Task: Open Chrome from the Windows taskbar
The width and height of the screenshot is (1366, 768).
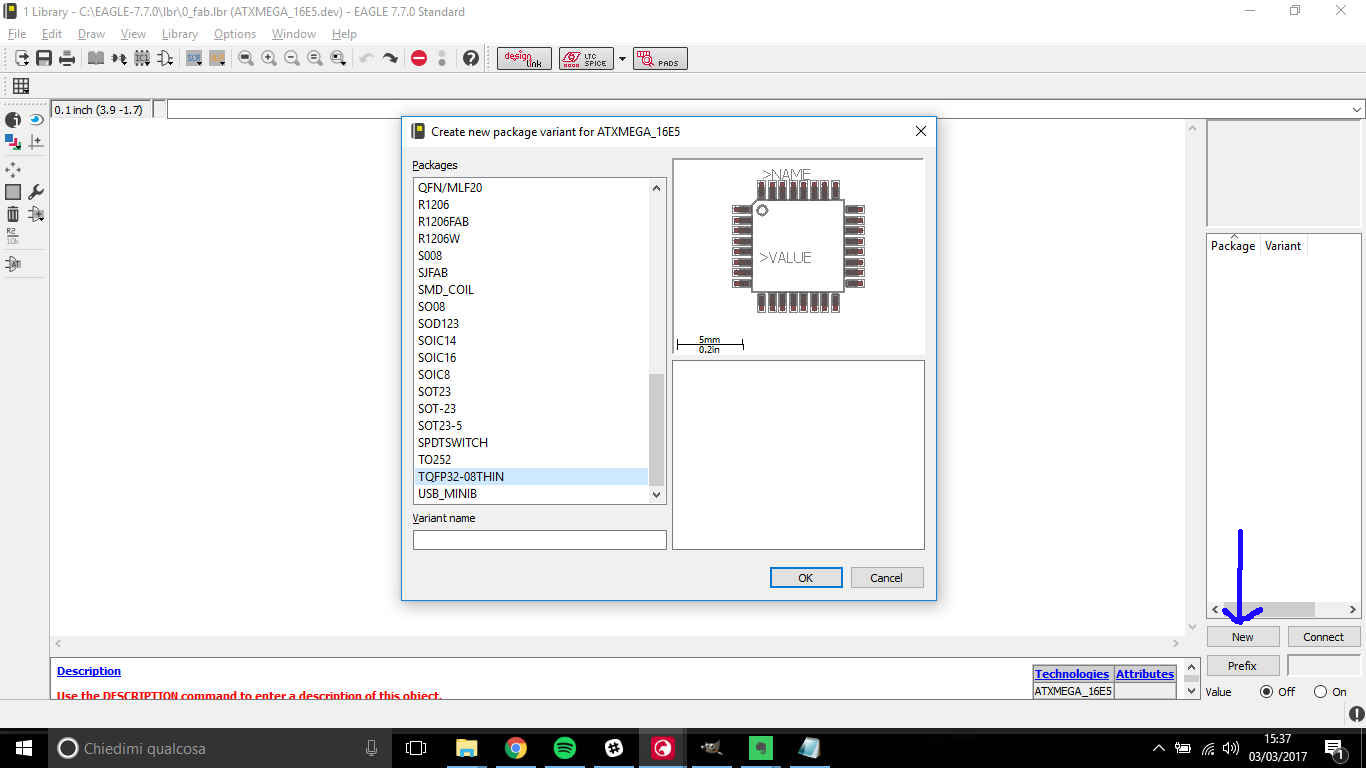Action: (515, 748)
